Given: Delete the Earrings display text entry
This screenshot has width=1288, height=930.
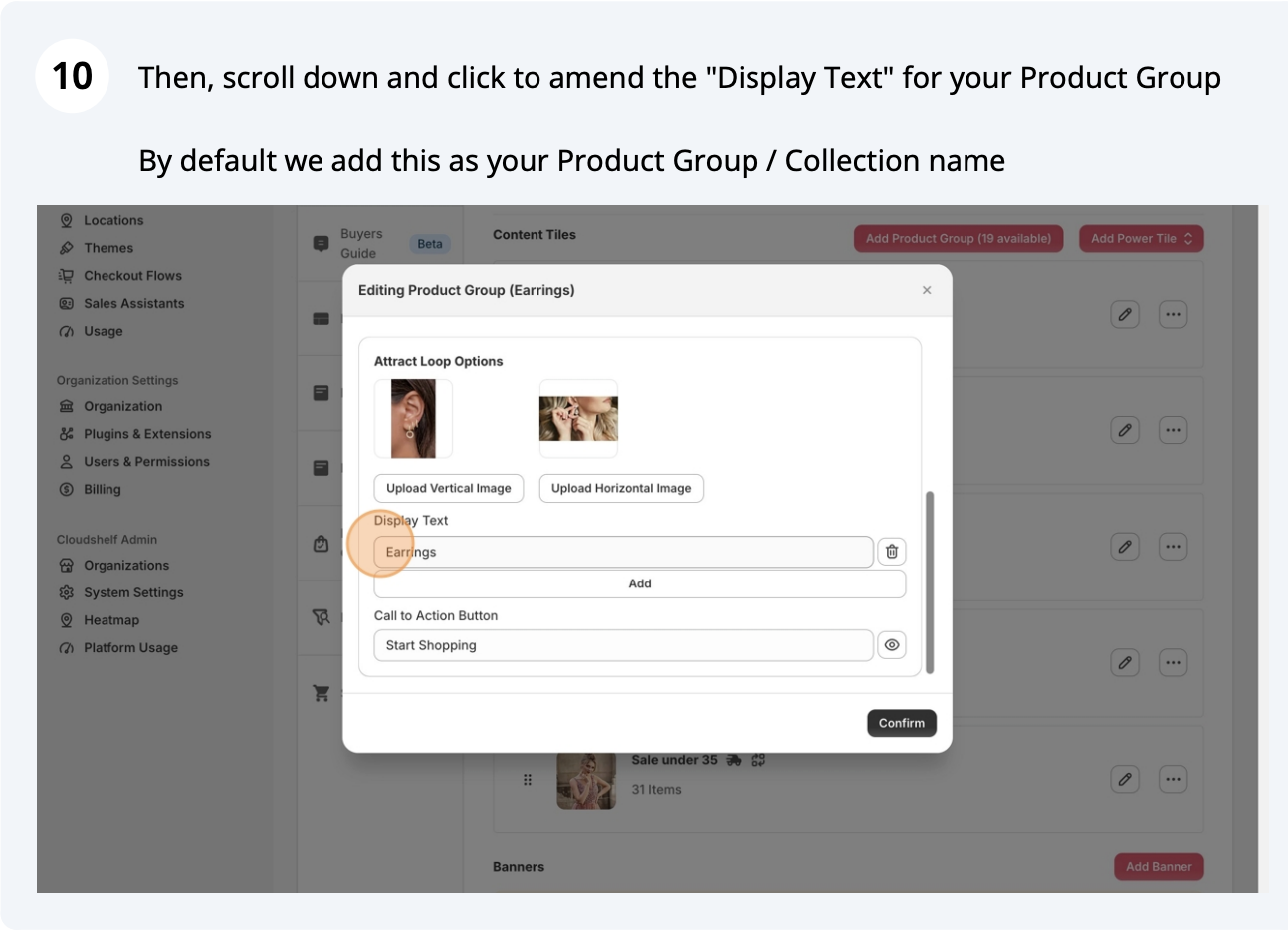Looking at the screenshot, I should (x=892, y=552).
